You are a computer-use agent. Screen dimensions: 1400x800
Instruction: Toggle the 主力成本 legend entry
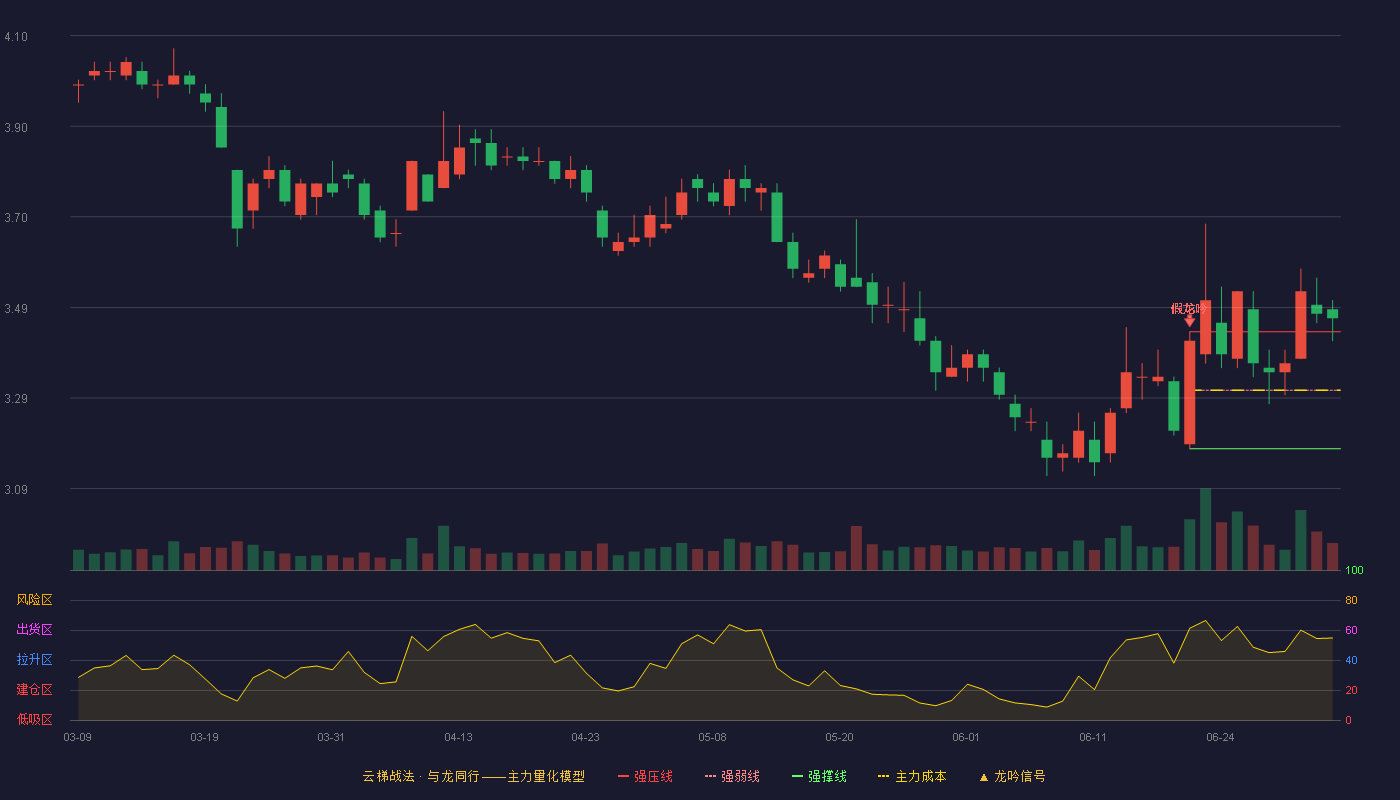pyautogui.click(x=912, y=776)
